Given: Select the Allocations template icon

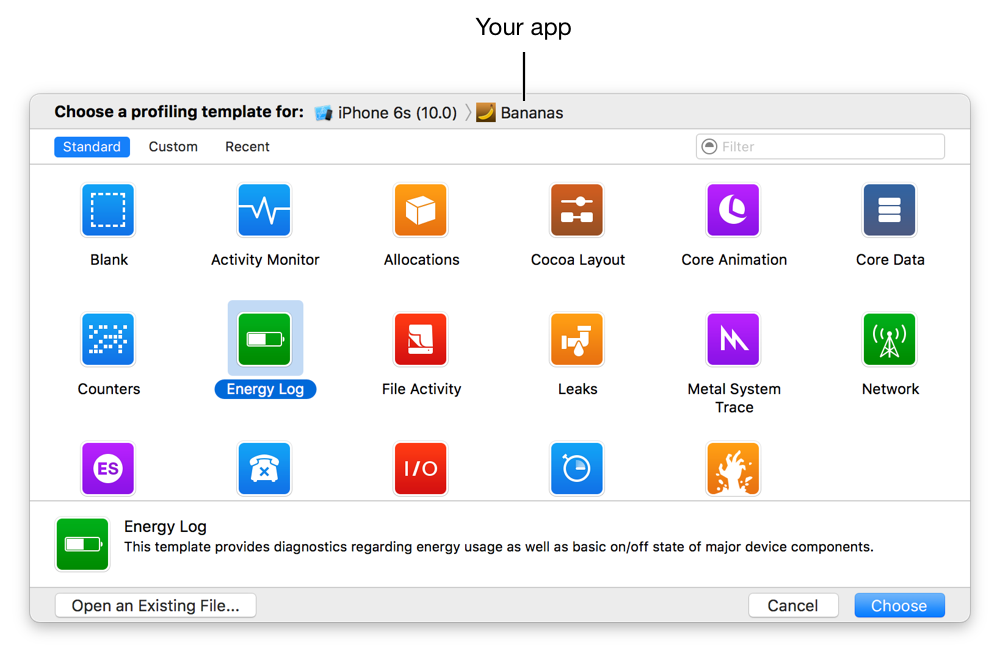Looking at the screenshot, I should click(x=421, y=210).
